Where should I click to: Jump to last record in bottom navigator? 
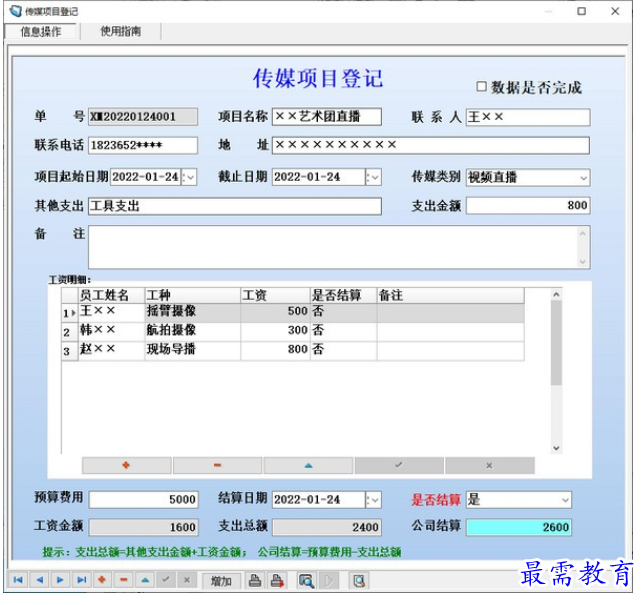[81, 580]
